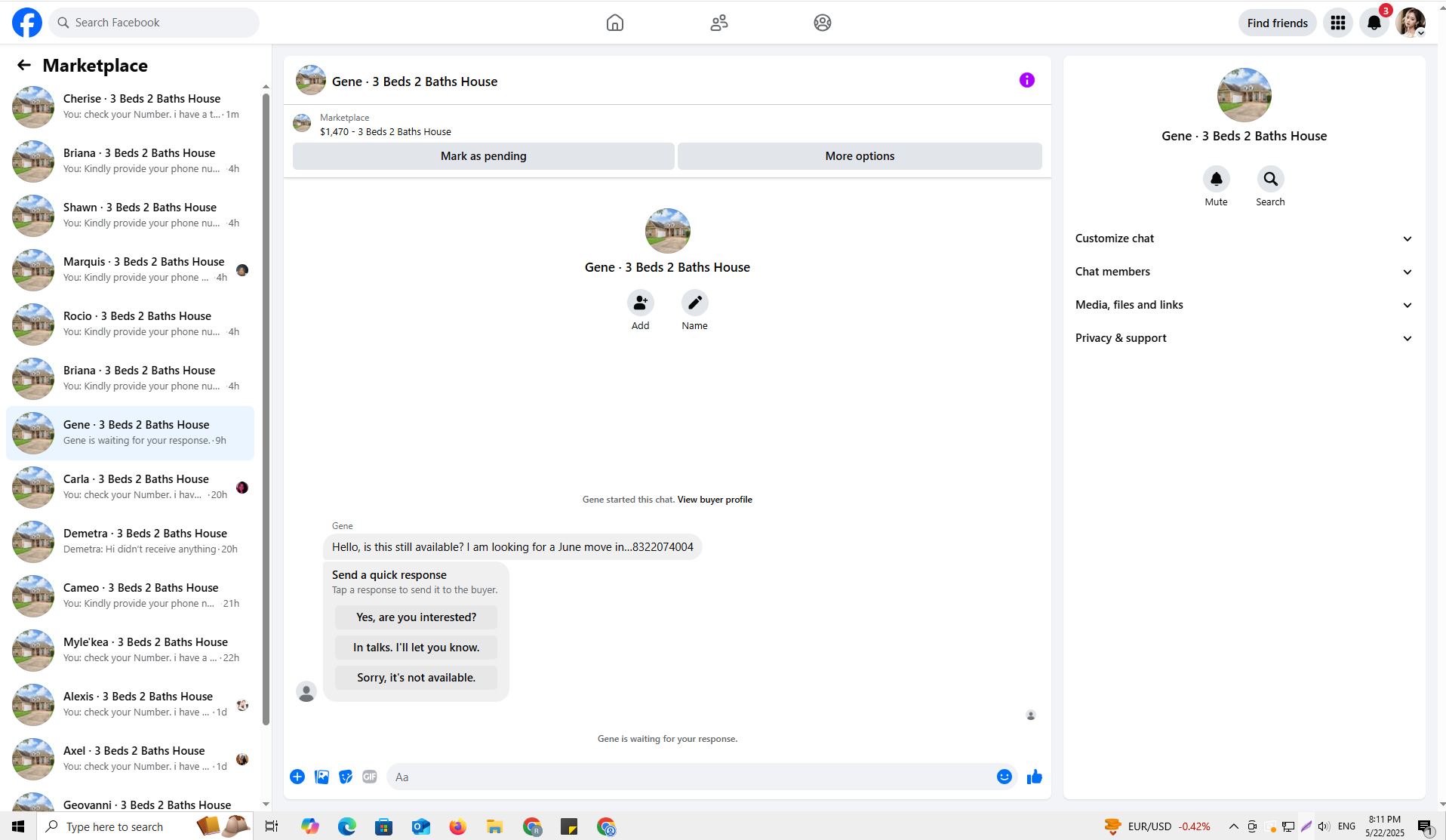This screenshot has width=1446, height=840.
Task: Open the Groups icon in top navigation
Action: 823,23
